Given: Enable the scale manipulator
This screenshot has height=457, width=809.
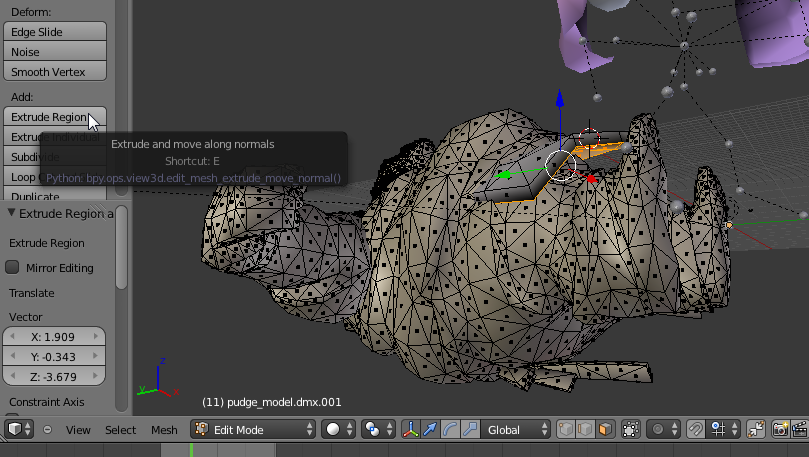Looking at the screenshot, I should (x=470, y=429).
